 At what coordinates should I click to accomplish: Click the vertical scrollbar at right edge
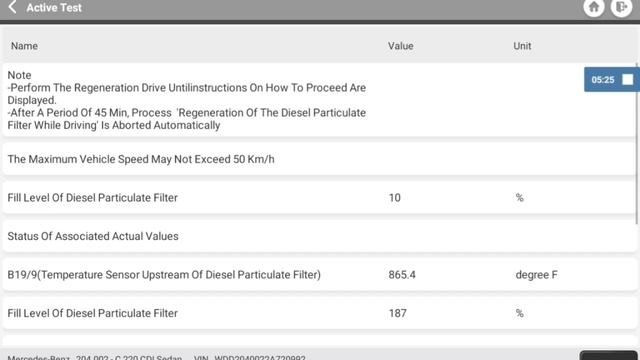click(637, 143)
